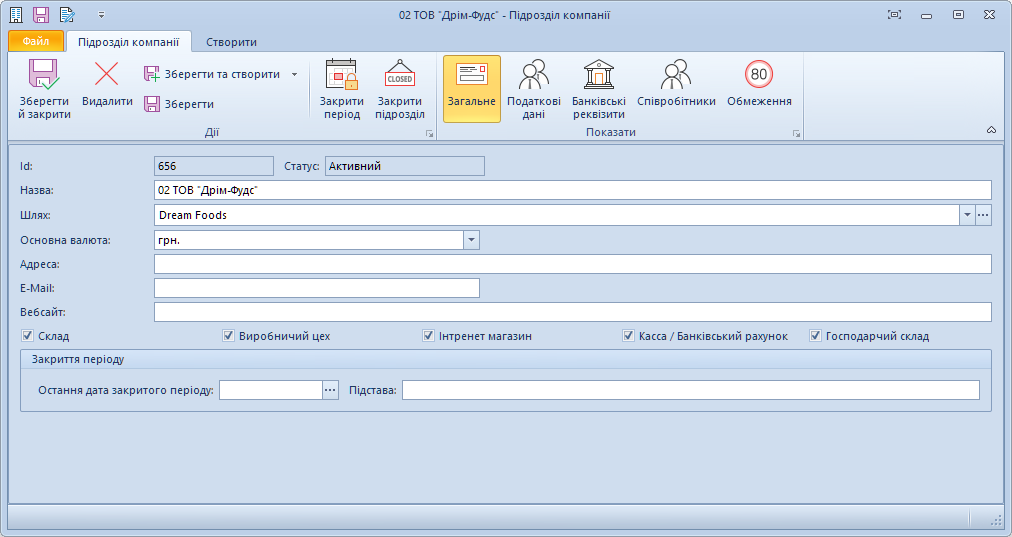This screenshot has width=1012, height=537.
Task: Open the Шлях dropdown arrow
Action: [x=967, y=215]
